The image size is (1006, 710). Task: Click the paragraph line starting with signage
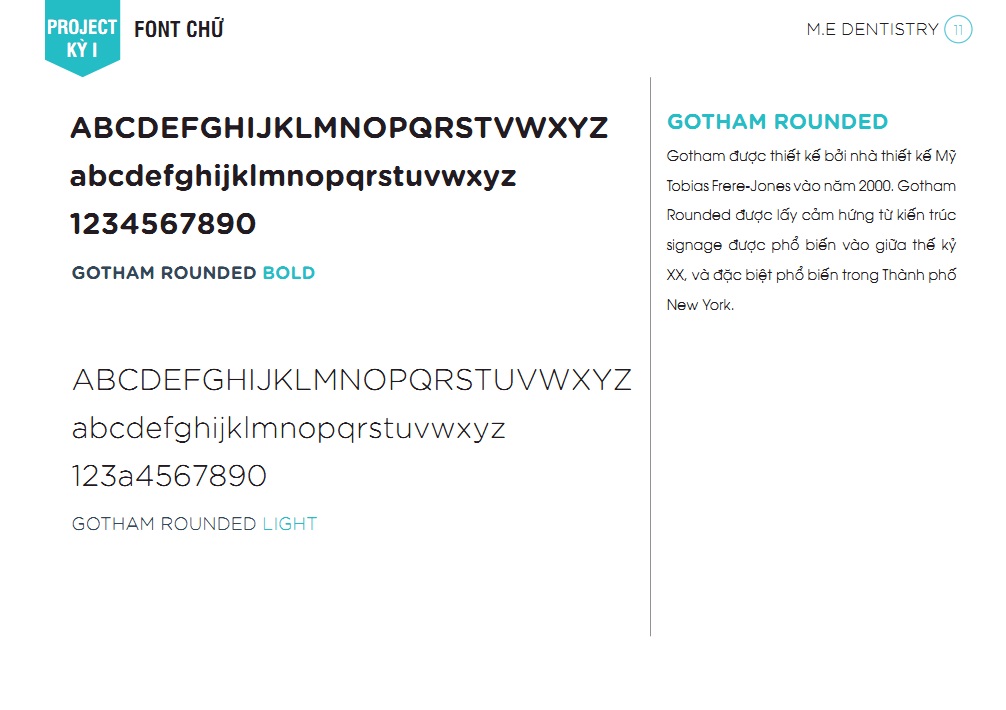811,246
